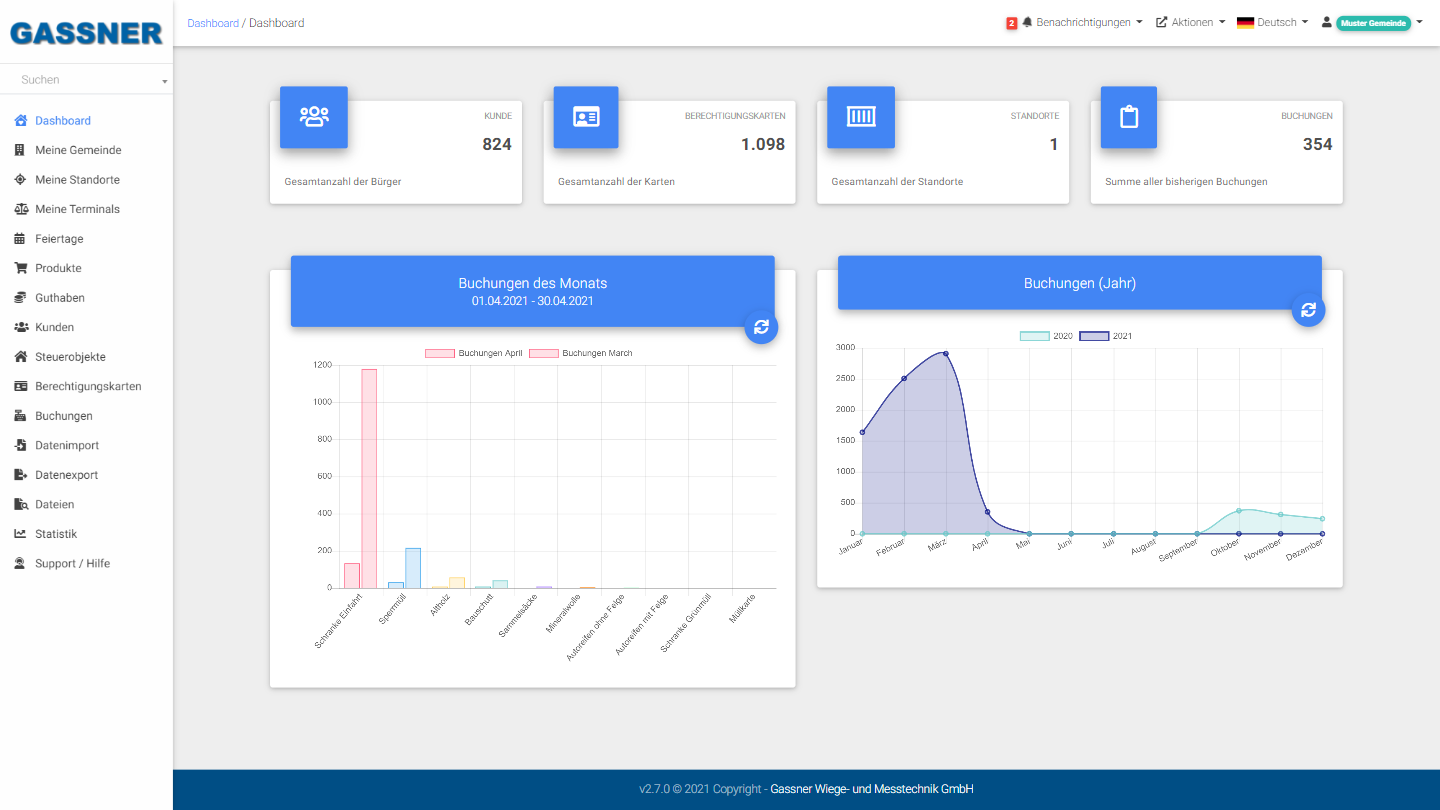Expand the Aktionen dropdown menu
Screen dimensions: 1440x810
coord(1190,22)
